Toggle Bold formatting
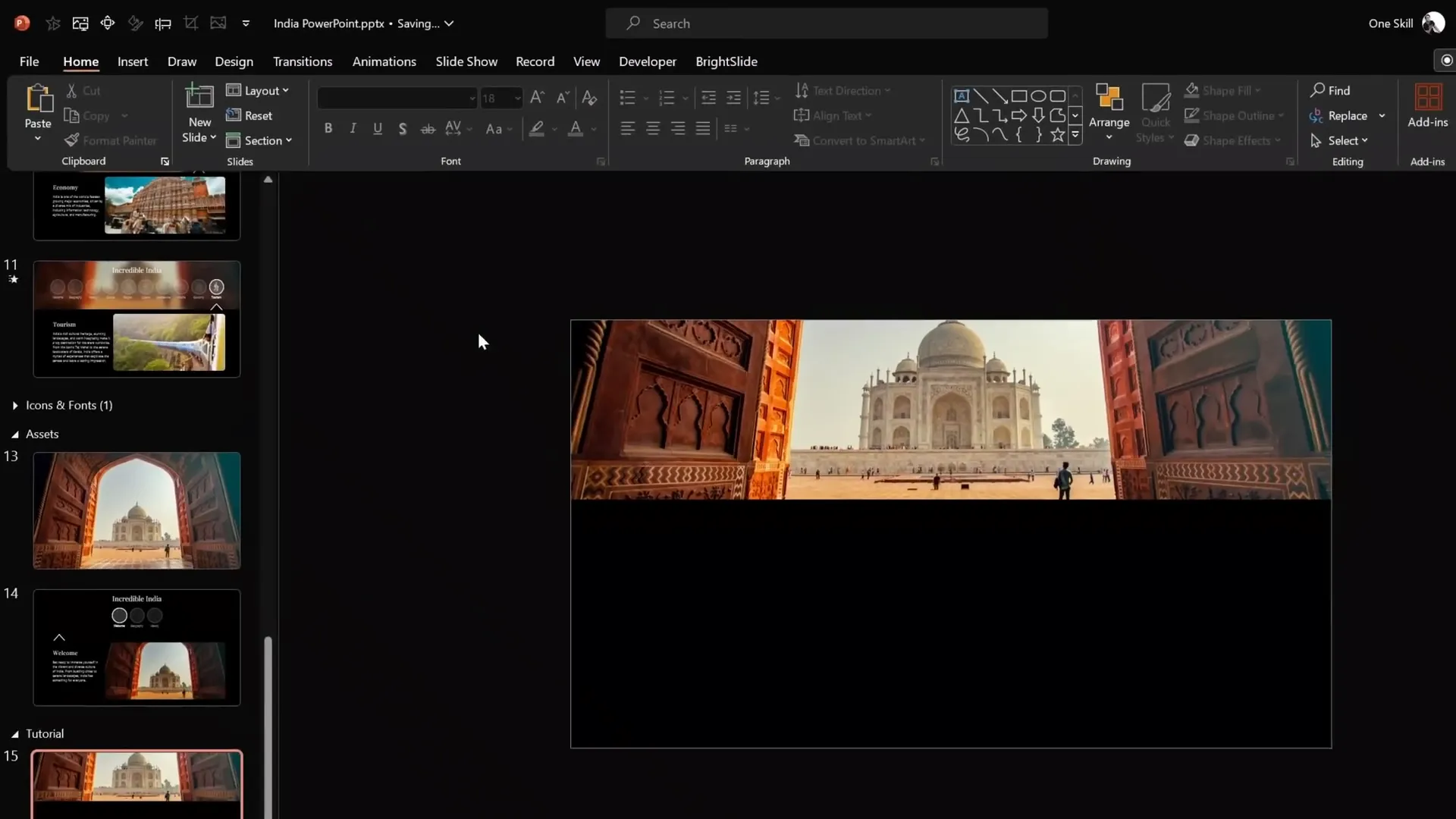1456x819 pixels. (x=328, y=129)
